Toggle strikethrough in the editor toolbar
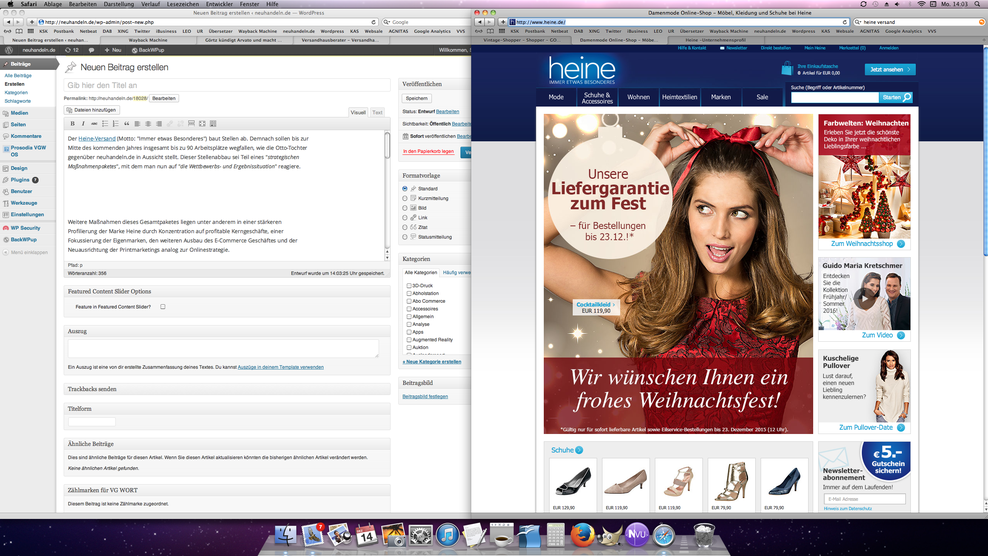The width and height of the screenshot is (988, 556). coord(94,124)
